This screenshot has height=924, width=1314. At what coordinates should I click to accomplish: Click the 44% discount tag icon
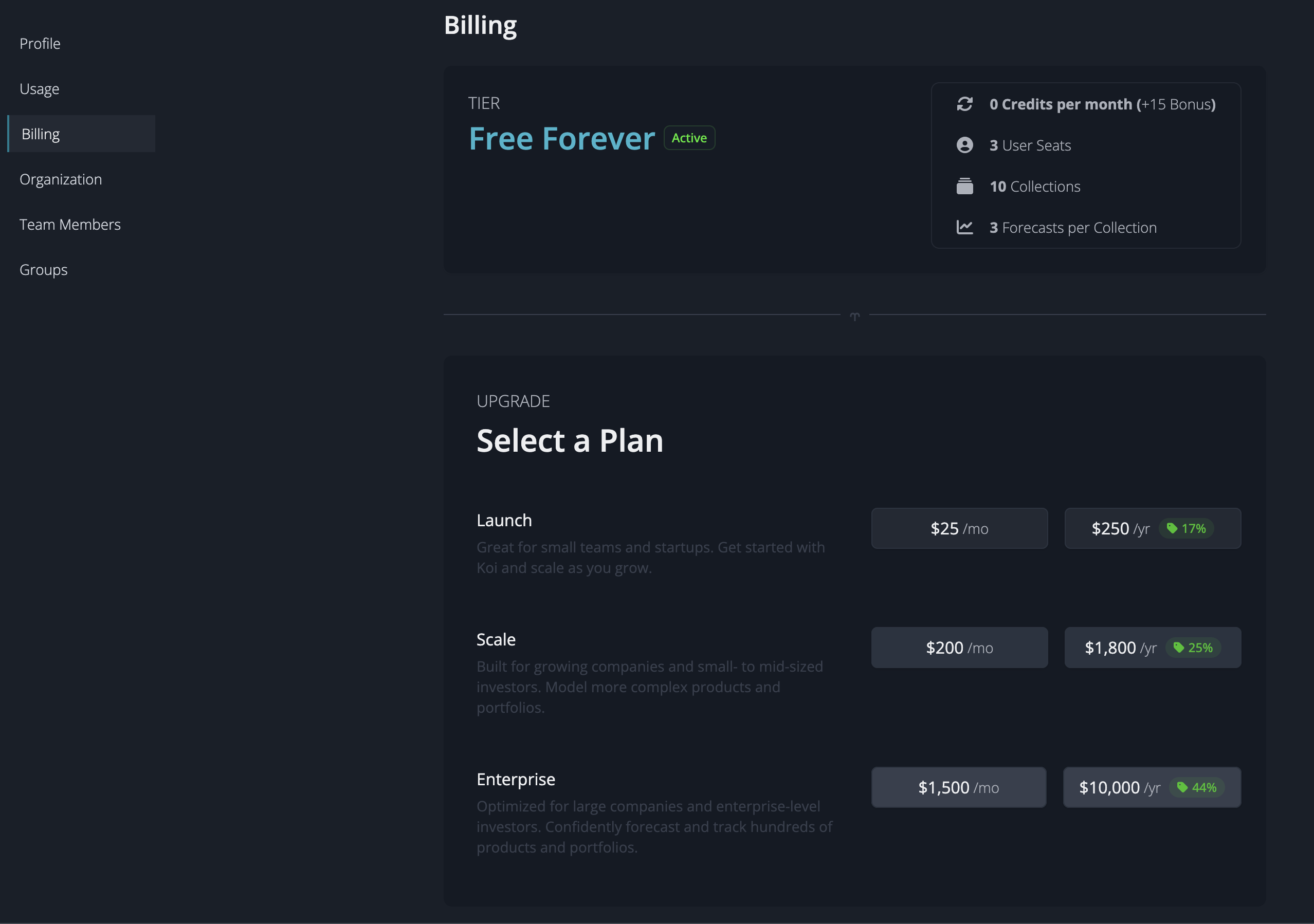tap(1182, 787)
